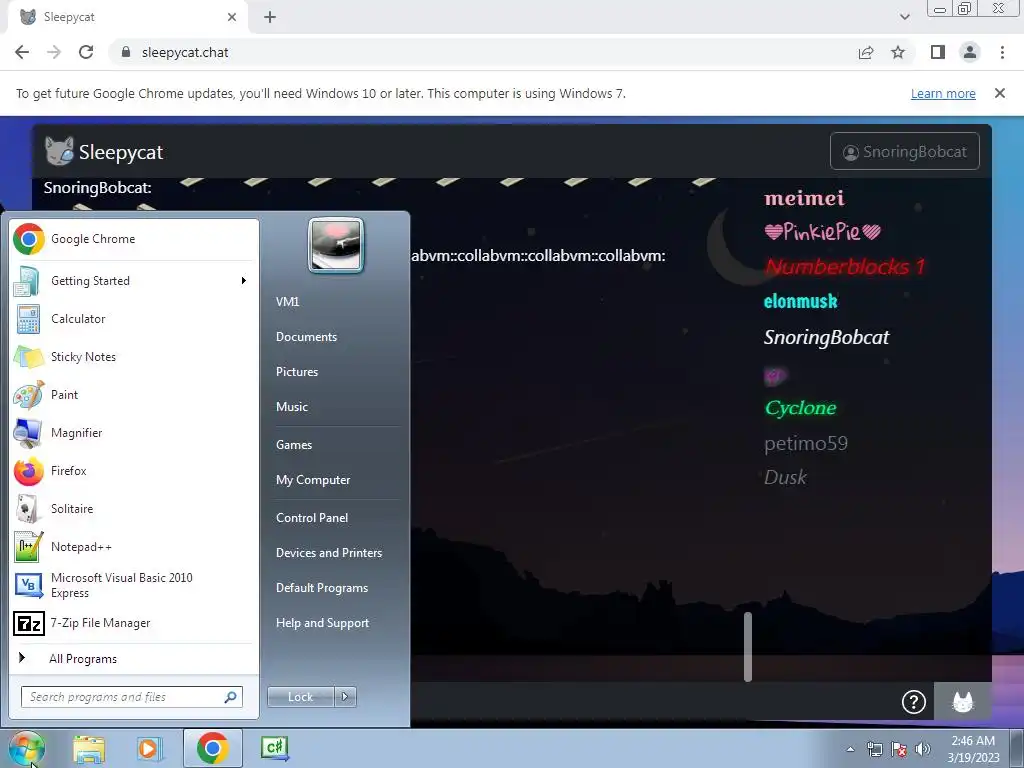Open the tab search dropdown chevron
Screen dimensions: 1024x768
tap(904, 17)
